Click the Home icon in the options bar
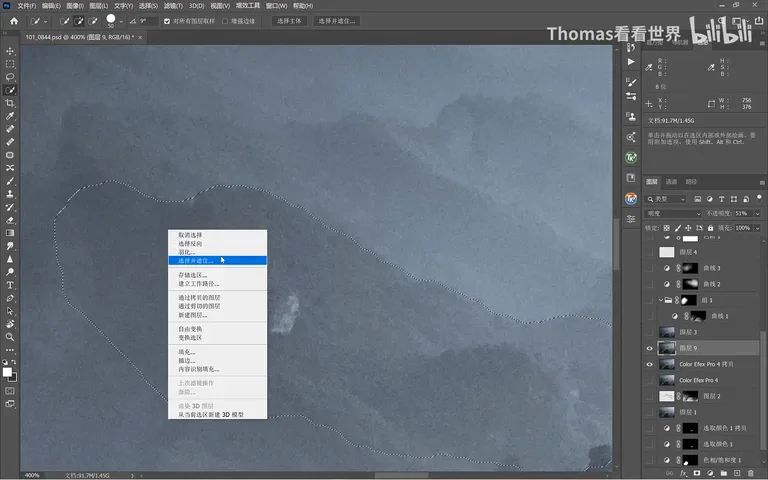This screenshot has height=480, width=768. pos(14,21)
